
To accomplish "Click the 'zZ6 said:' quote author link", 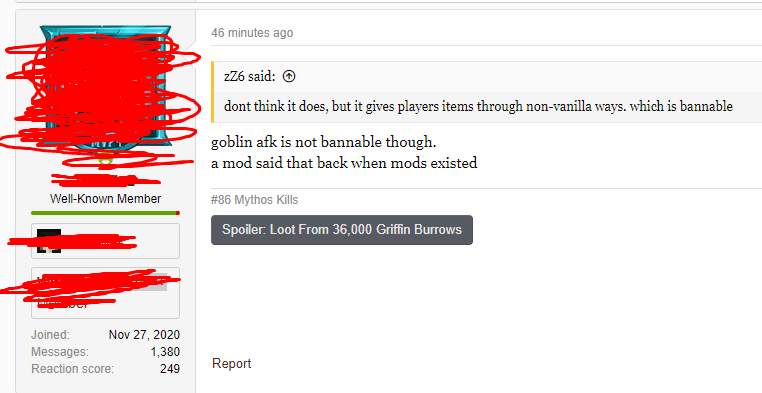I will [249, 76].
